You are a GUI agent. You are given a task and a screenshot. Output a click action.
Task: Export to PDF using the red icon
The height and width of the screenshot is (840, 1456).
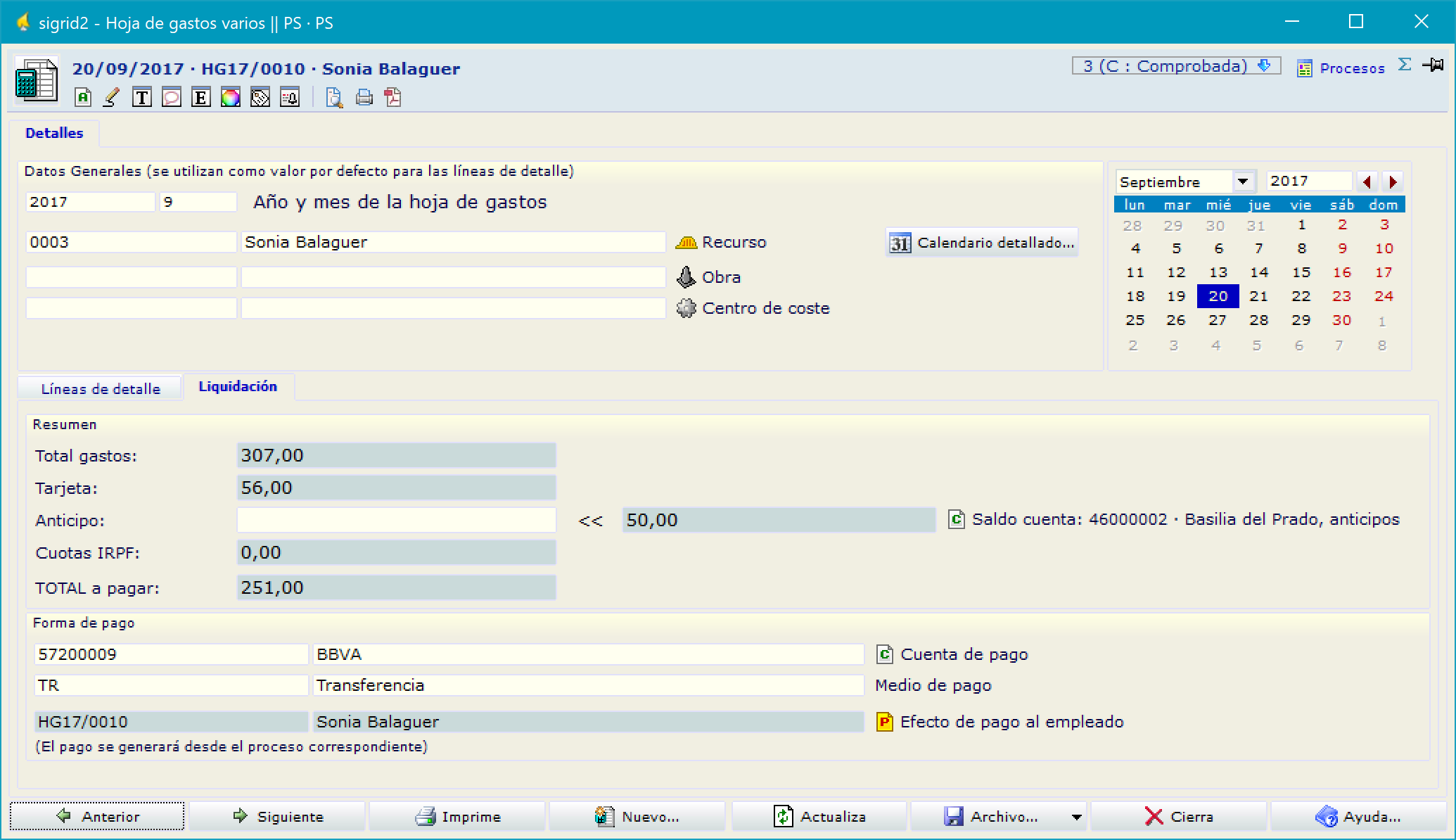point(393,97)
